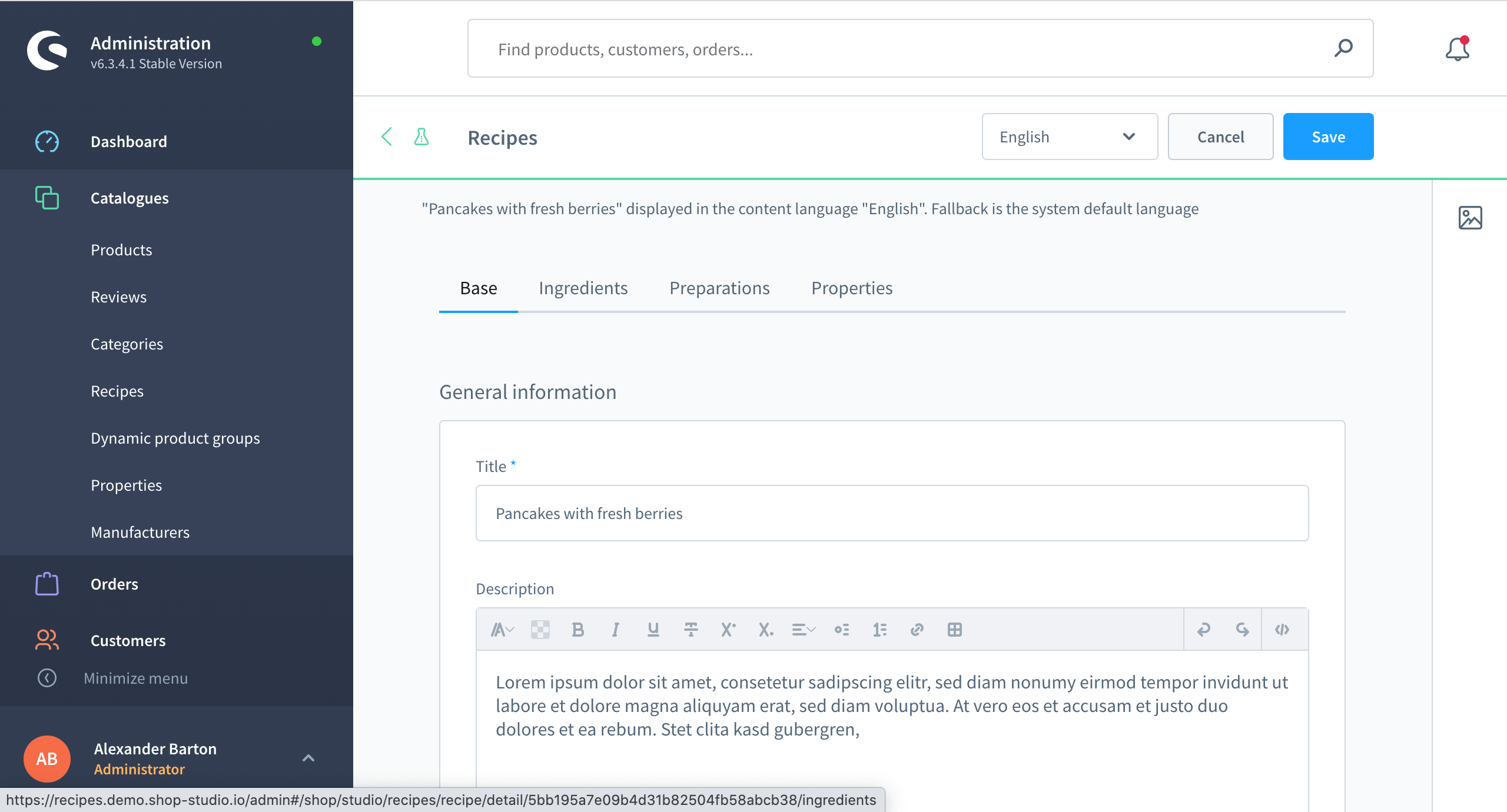Toggle superscript formatting

[x=728, y=630]
